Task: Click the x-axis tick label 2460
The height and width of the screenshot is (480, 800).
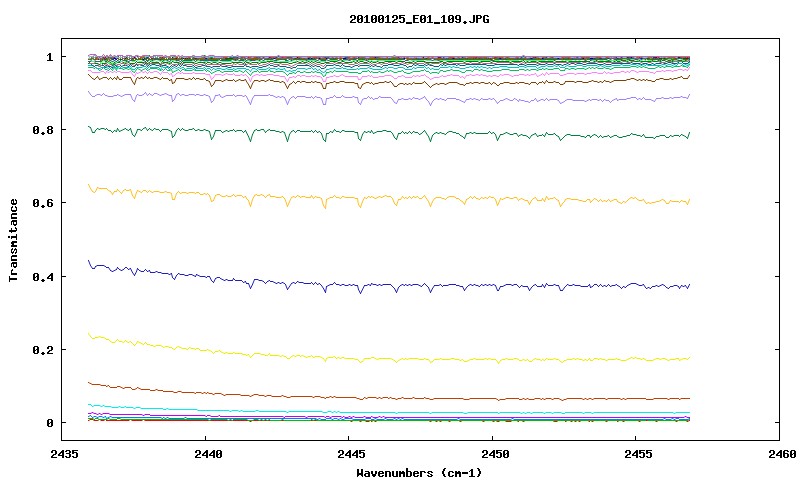Action: [781, 454]
